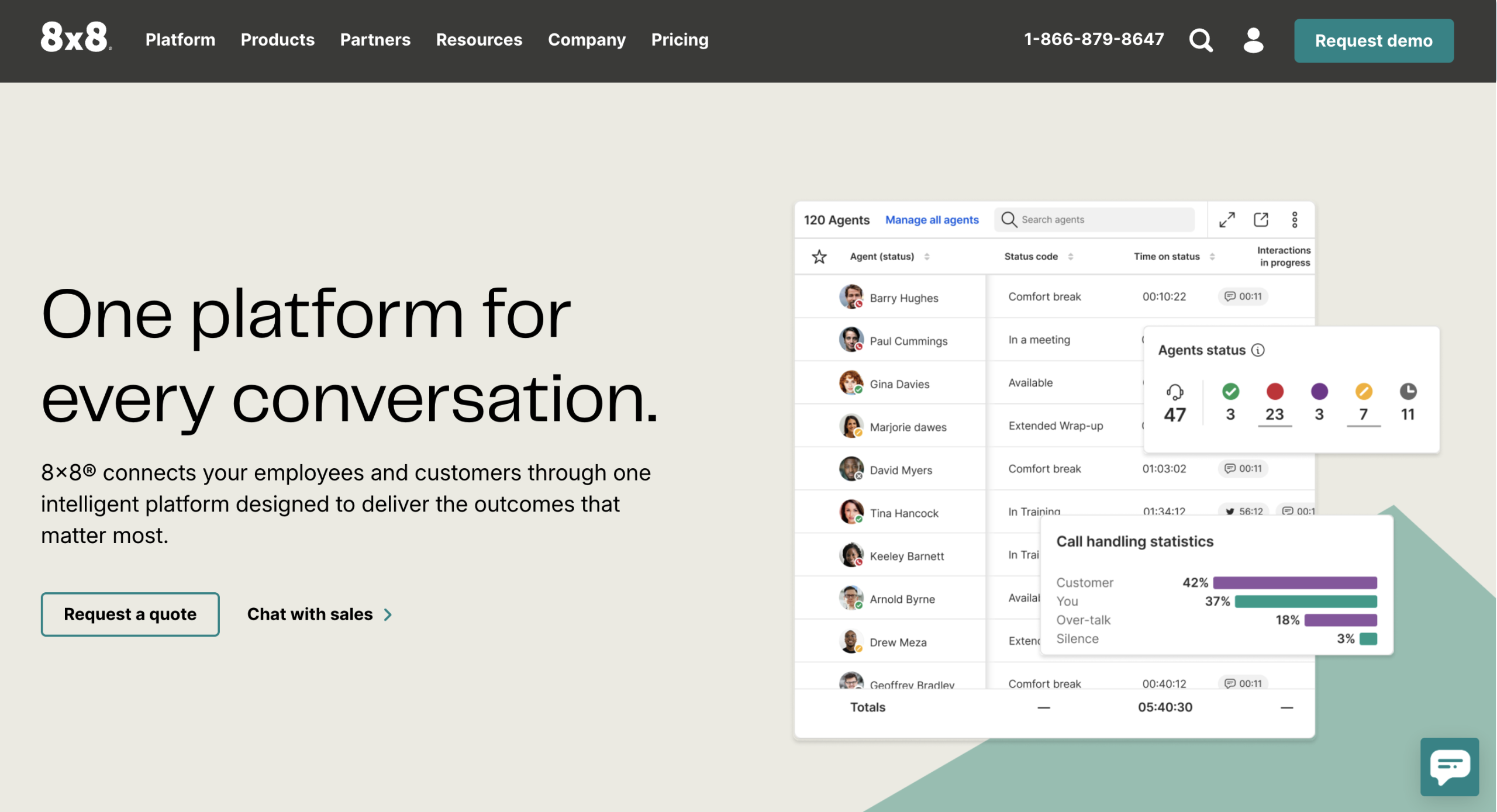1497x812 pixels.
Task: Select the headset total agents icon
Action: (1175, 391)
